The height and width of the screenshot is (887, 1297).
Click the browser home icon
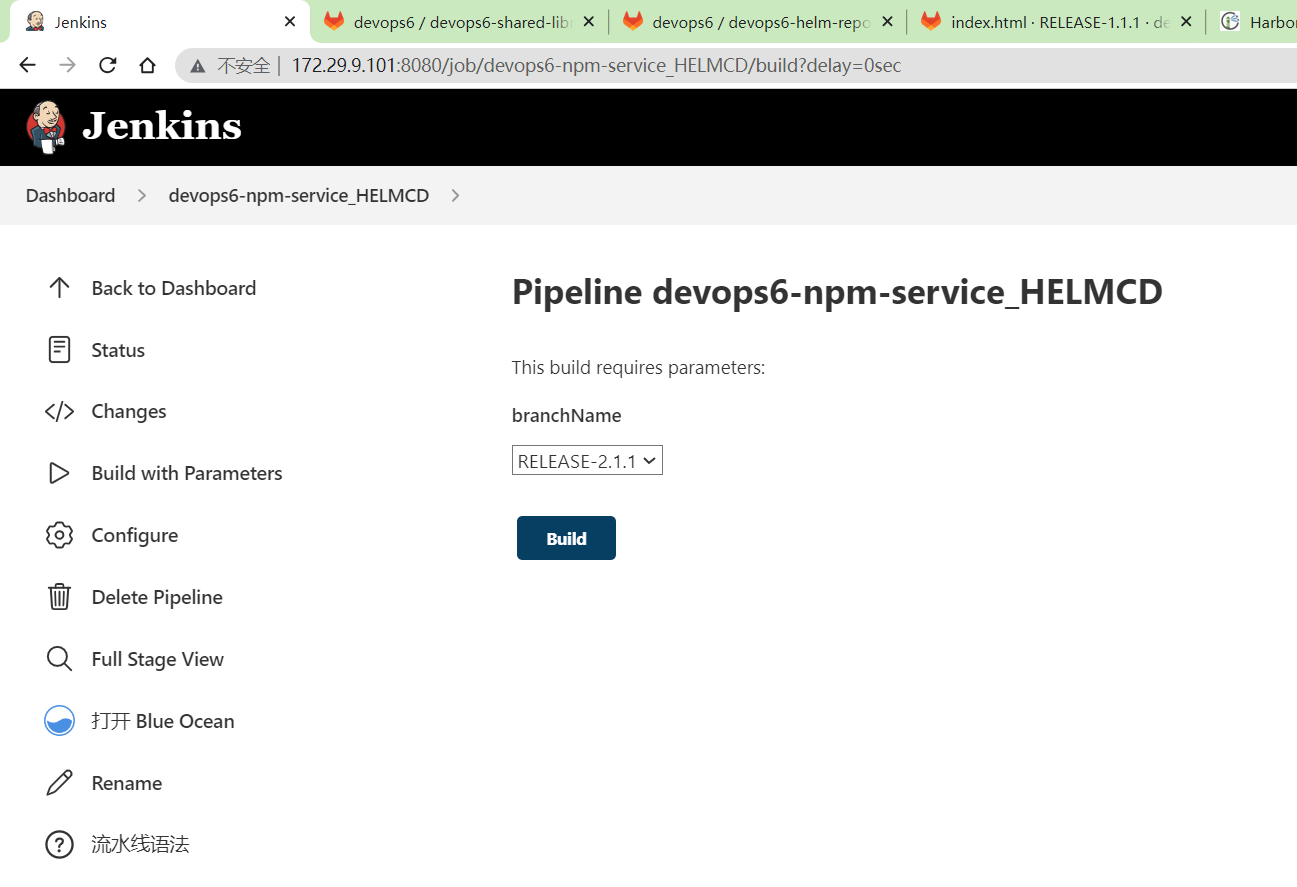147,65
